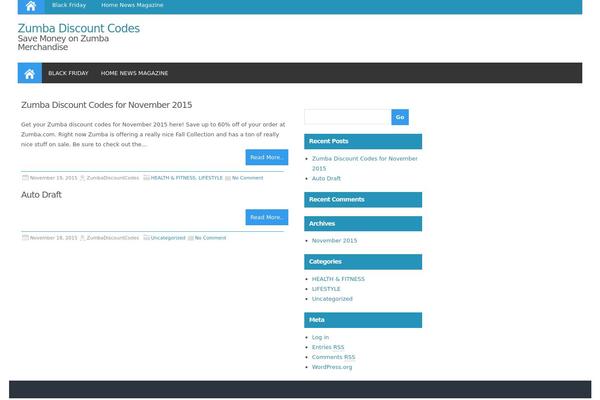Open Black Friday in the top blue bar
This screenshot has width=600, height=400.
pyautogui.click(x=69, y=5)
